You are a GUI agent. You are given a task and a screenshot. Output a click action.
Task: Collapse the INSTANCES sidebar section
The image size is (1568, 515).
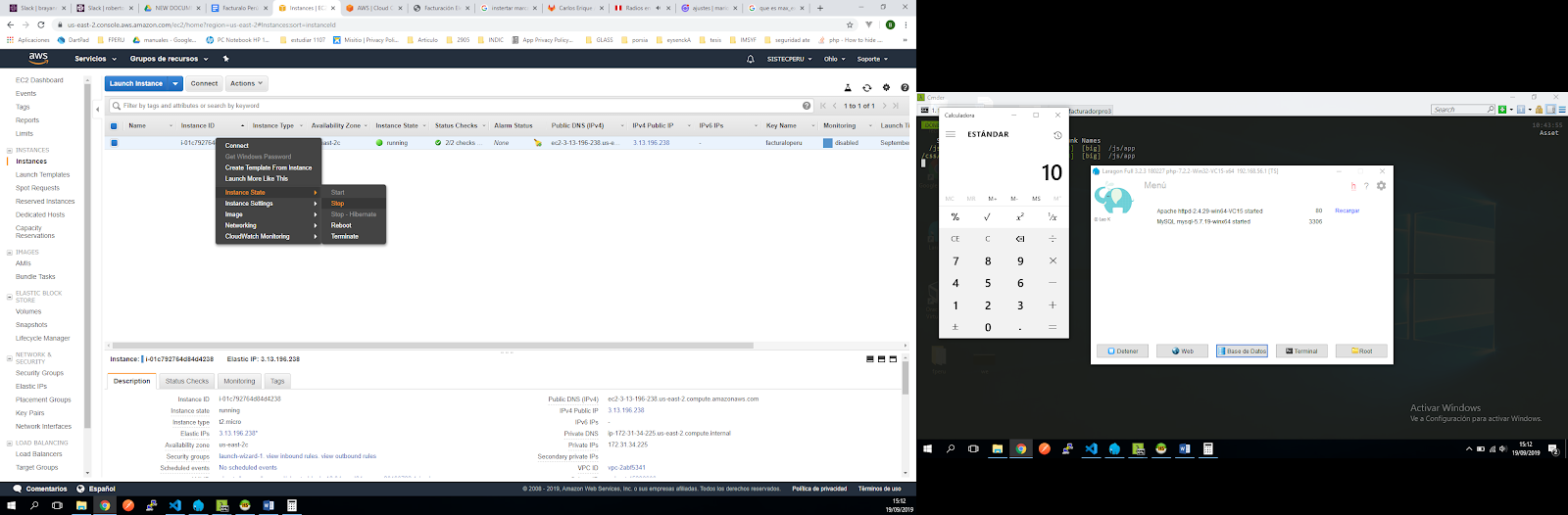tap(10, 150)
